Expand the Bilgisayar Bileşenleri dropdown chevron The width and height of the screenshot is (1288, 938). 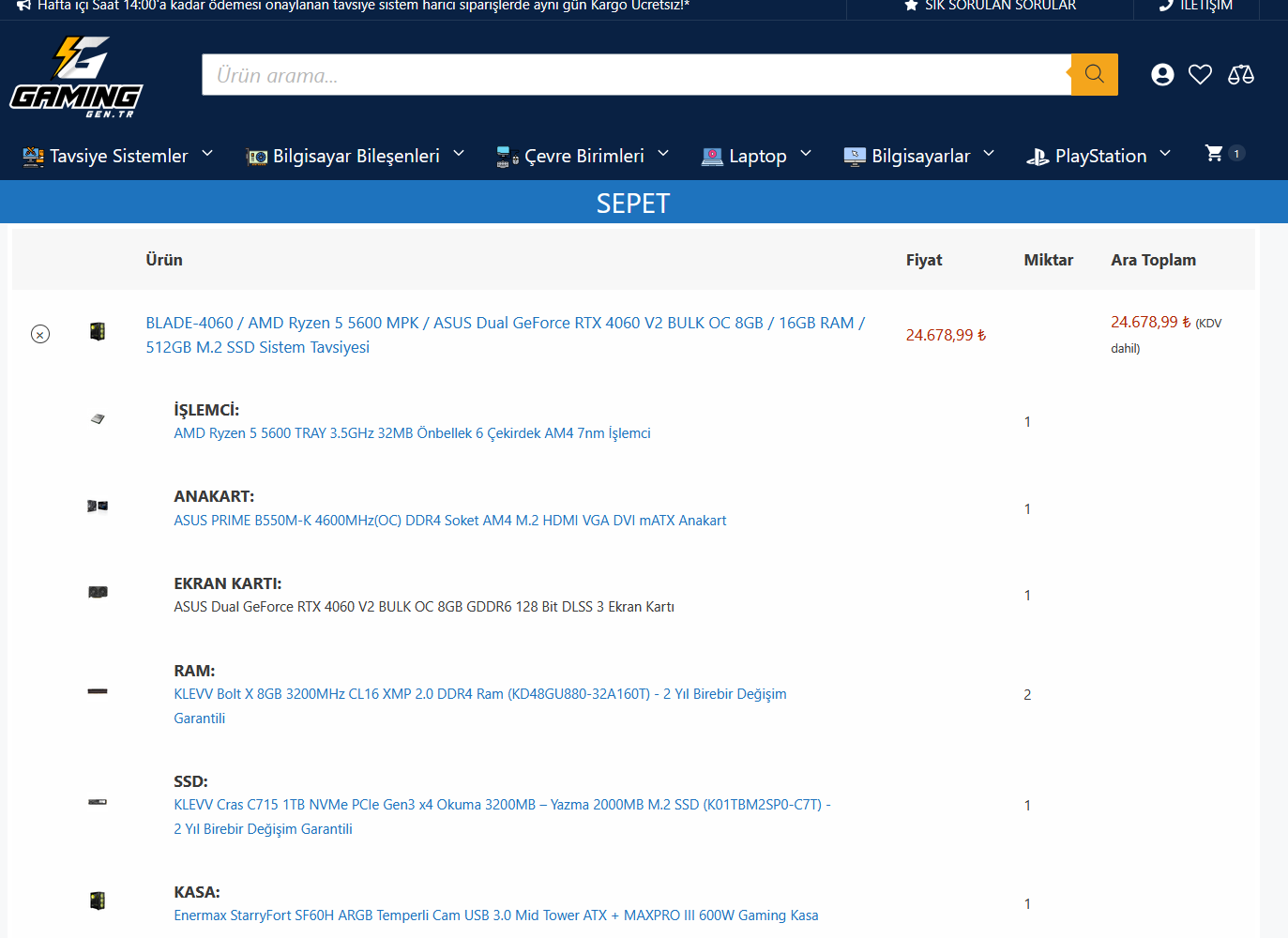click(x=459, y=153)
